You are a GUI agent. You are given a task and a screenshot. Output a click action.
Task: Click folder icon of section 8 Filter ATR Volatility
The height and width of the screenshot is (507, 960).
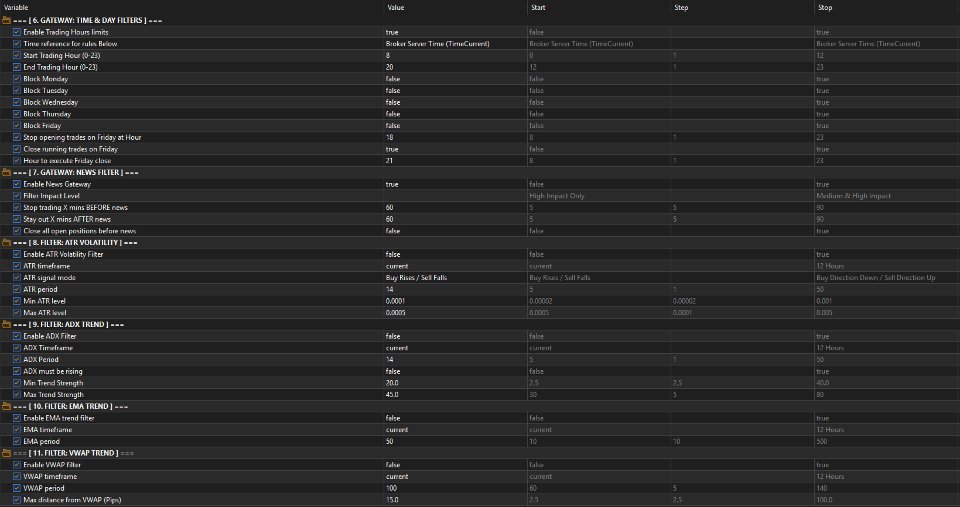click(x=6, y=242)
